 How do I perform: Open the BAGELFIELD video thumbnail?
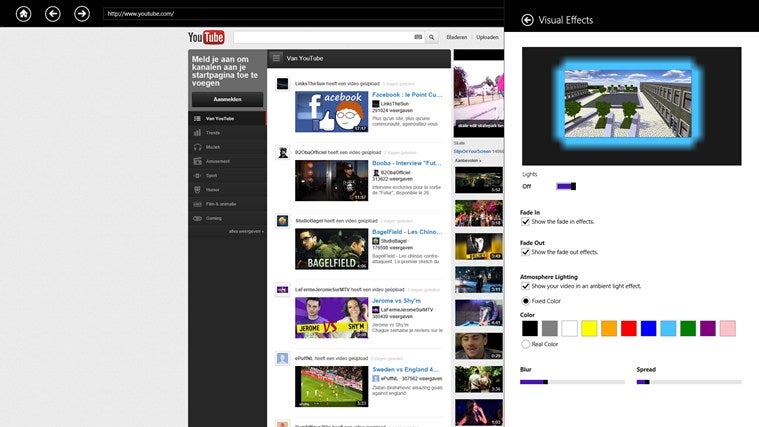pos(332,249)
